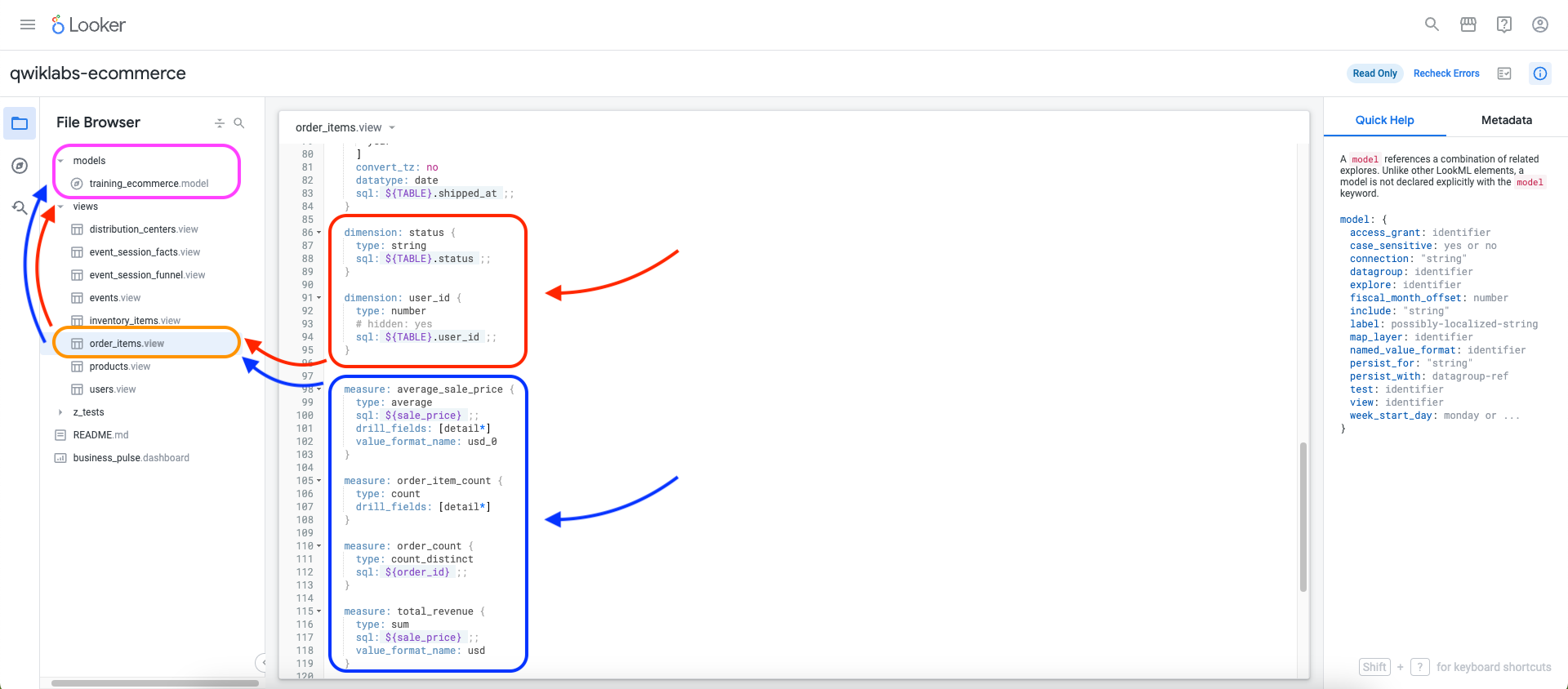The height and width of the screenshot is (689, 1568).
Task: Click 'week_start_day' in Quick Help
Action: point(1391,416)
